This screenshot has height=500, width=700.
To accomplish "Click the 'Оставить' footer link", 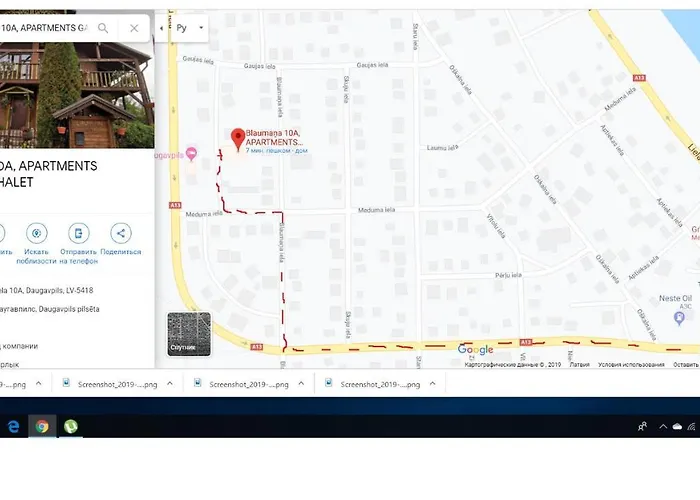I will click(686, 365).
